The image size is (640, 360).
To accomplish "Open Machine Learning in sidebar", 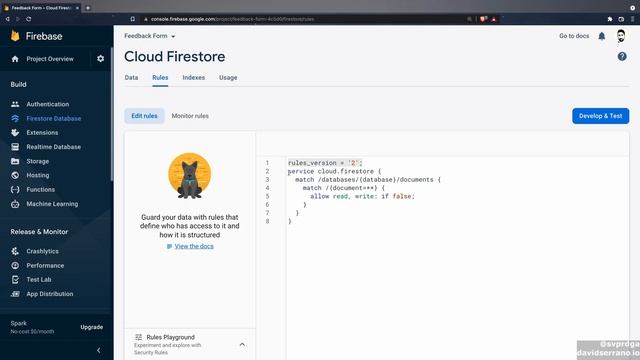I will point(52,204).
